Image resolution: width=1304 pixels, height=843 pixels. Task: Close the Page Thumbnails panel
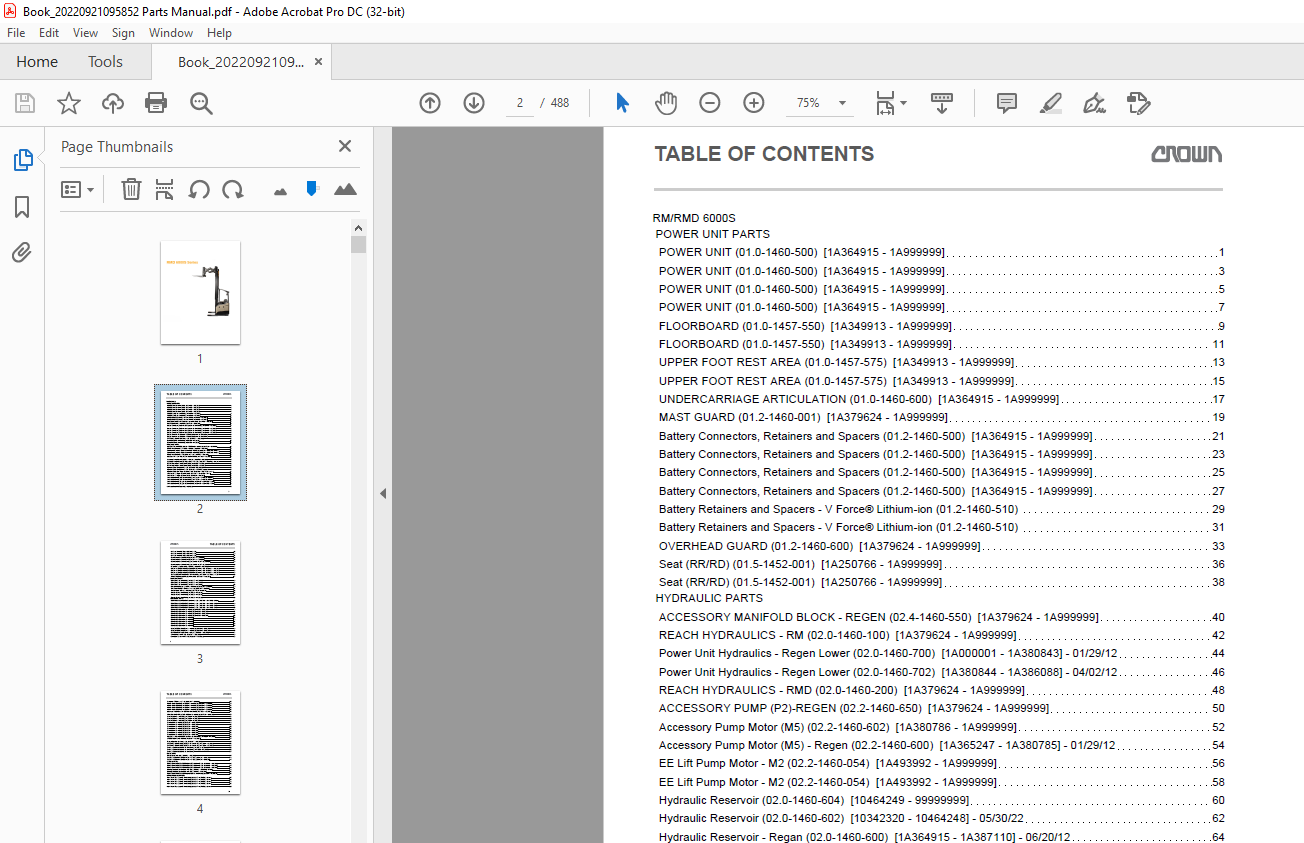click(x=345, y=146)
